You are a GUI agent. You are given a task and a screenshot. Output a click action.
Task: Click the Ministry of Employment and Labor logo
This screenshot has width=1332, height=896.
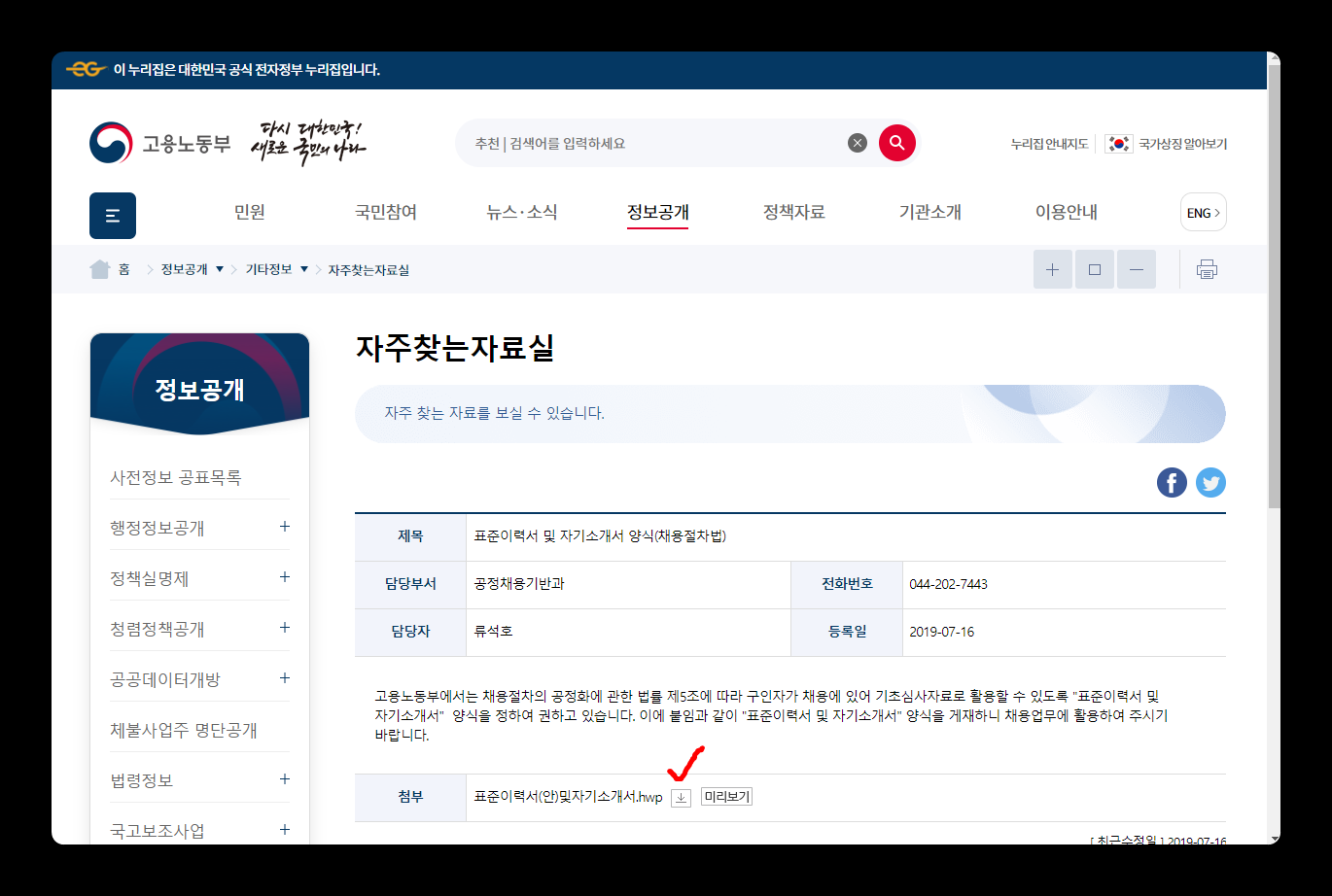(x=160, y=143)
